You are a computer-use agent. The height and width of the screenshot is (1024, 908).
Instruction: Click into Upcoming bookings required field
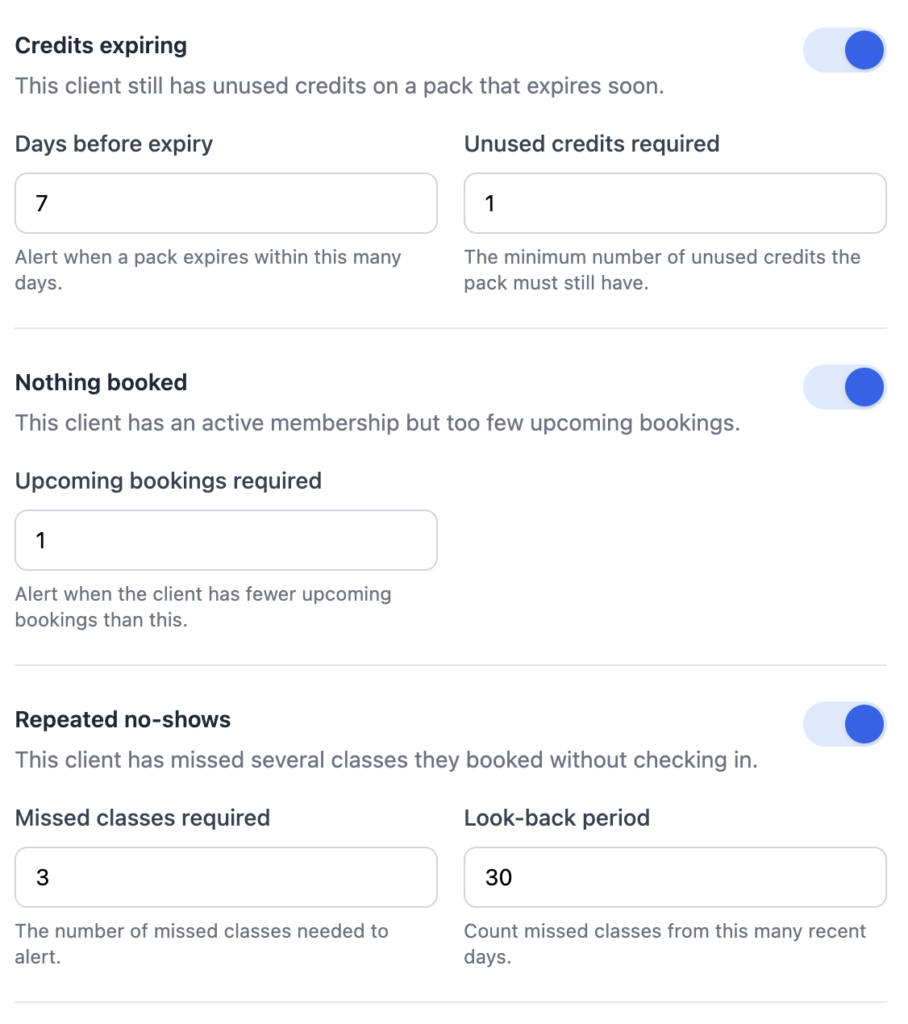coord(226,540)
